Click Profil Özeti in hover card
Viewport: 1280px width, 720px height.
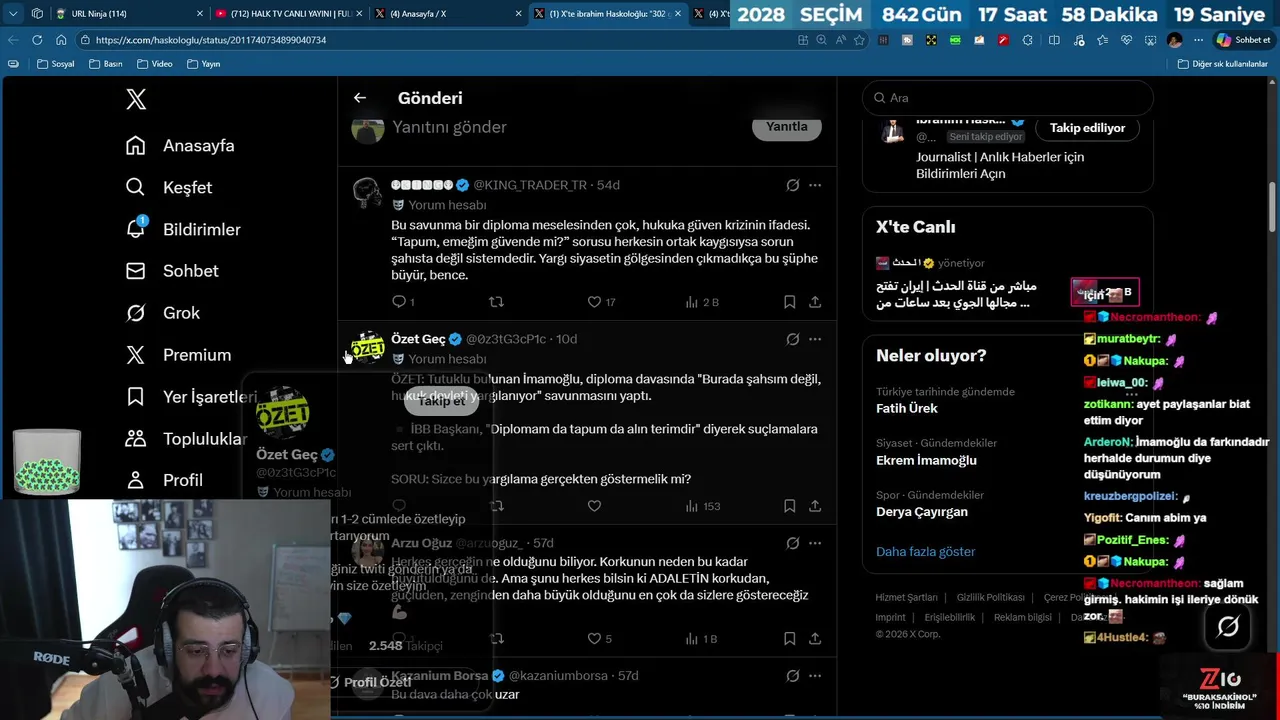(369, 682)
